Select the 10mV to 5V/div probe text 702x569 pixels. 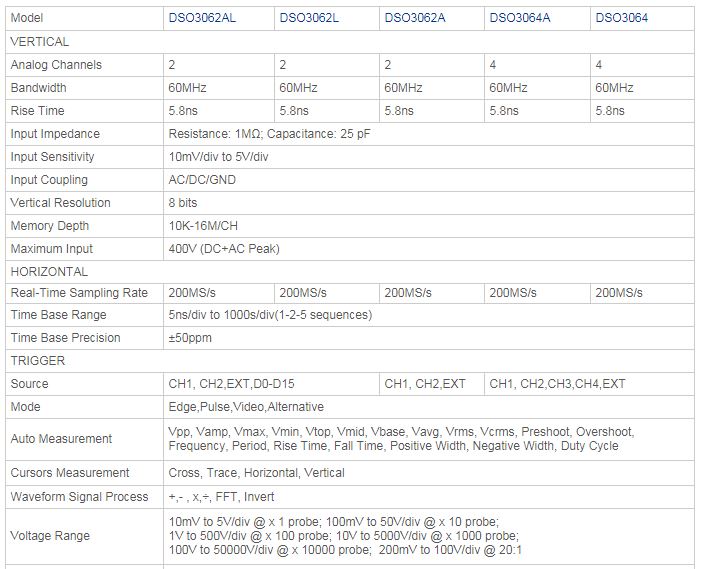pos(345,536)
